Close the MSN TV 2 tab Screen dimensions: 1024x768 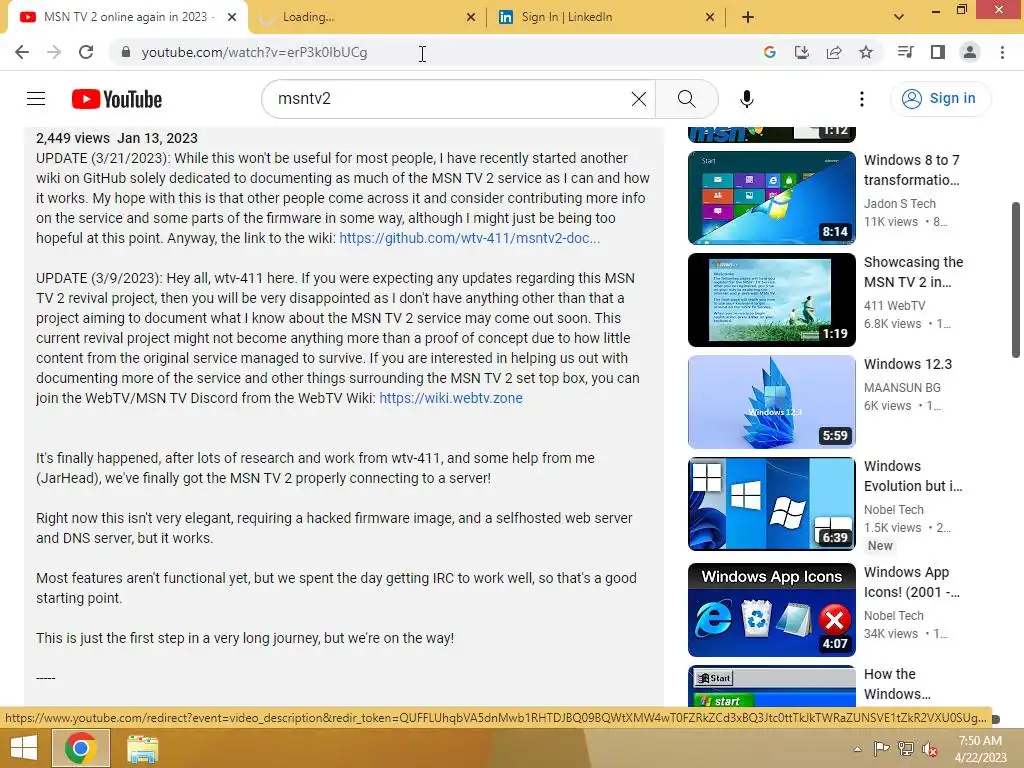(232, 17)
